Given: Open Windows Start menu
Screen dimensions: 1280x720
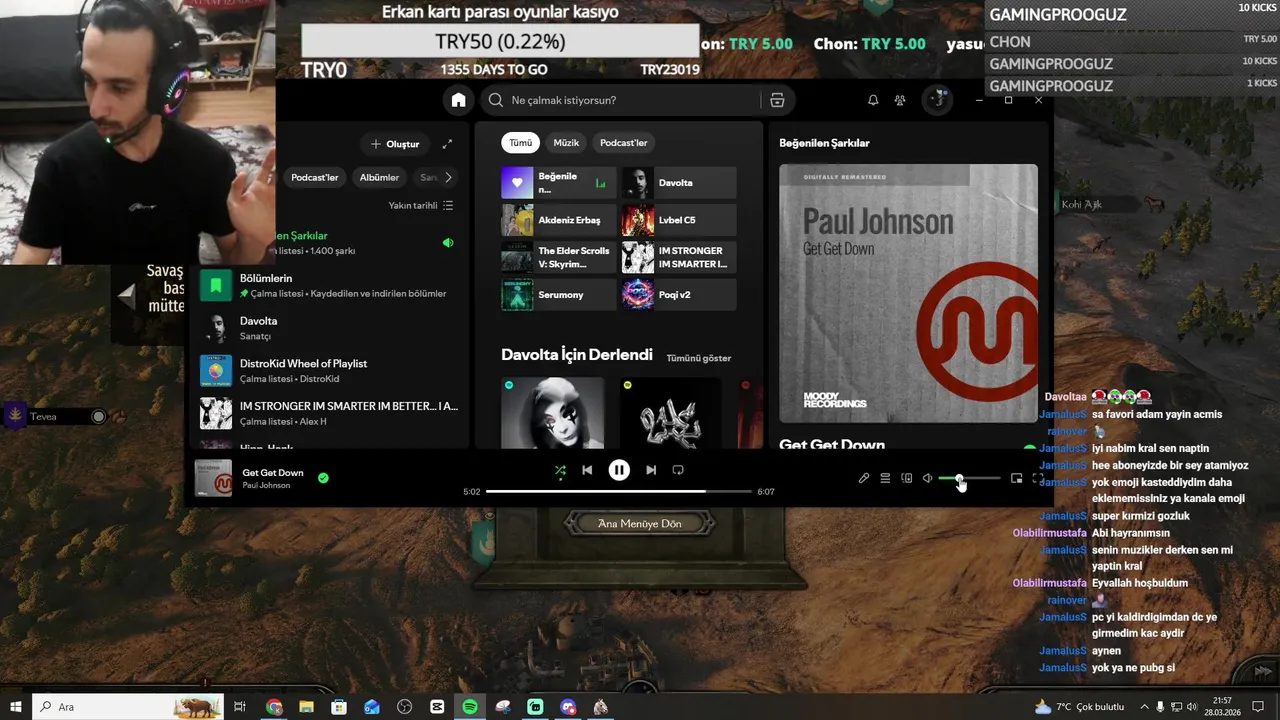Looking at the screenshot, I should point(15,707).
